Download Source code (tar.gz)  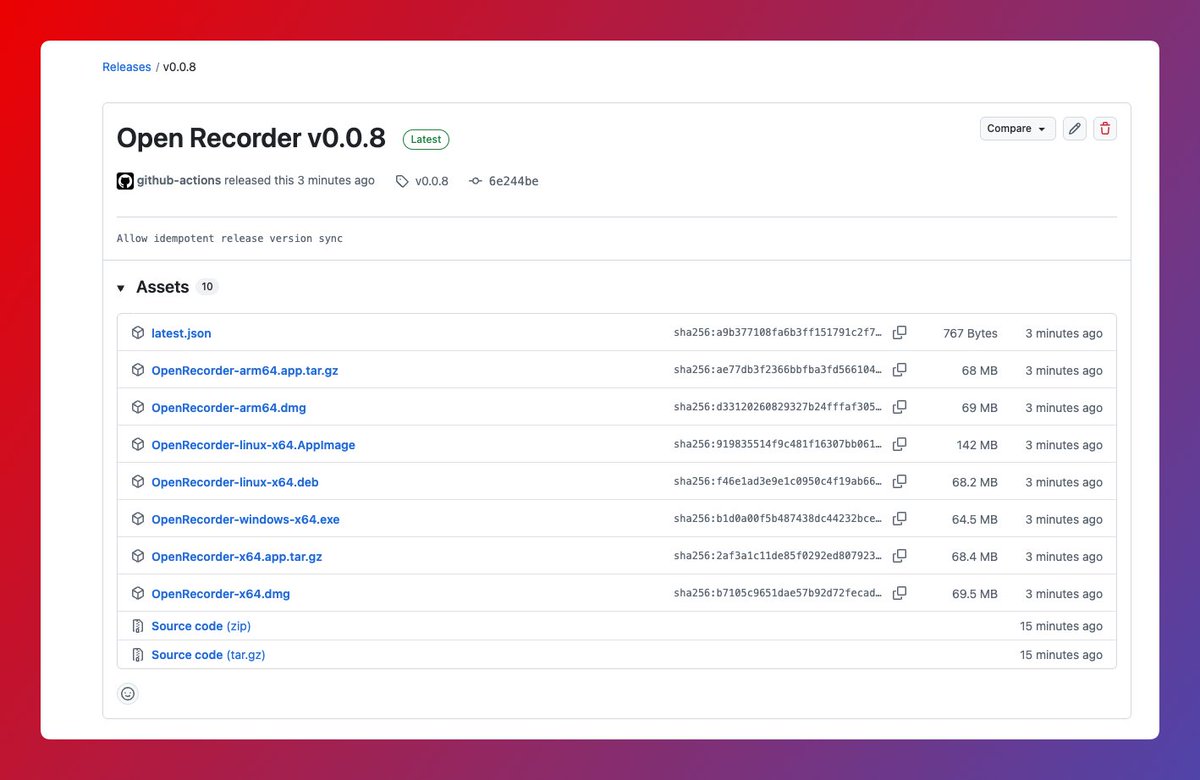208,655
